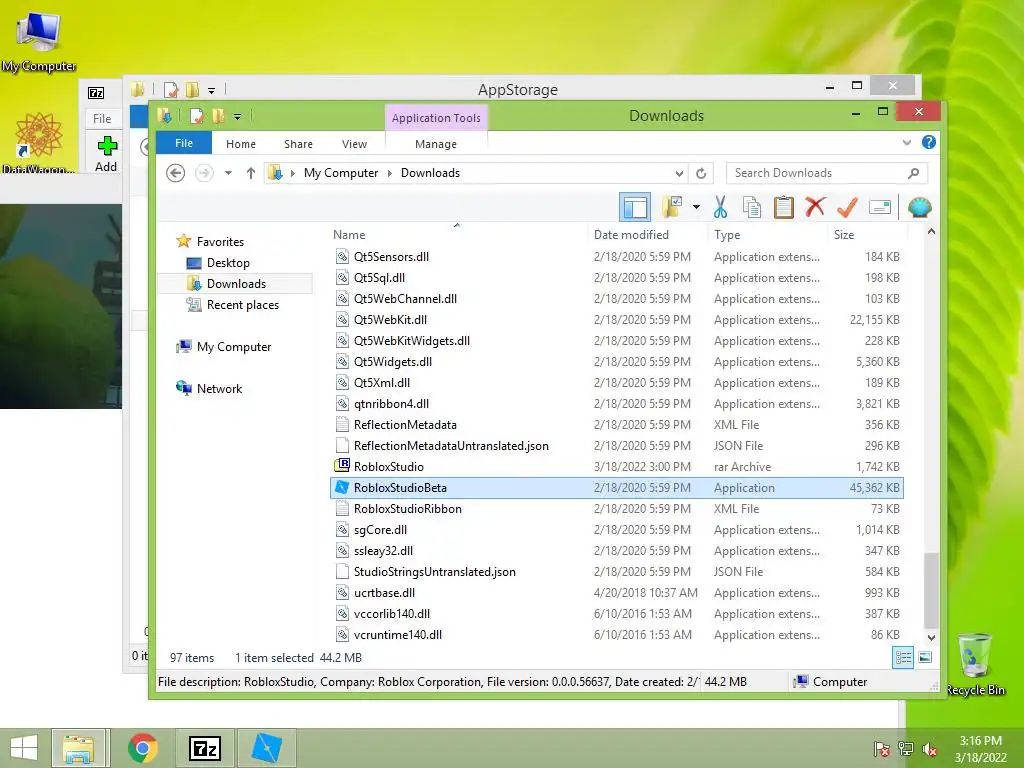Viewport: 1024px width, 768px height.
Task: Click the Copy toolbar icon
Action: [752, 207]
